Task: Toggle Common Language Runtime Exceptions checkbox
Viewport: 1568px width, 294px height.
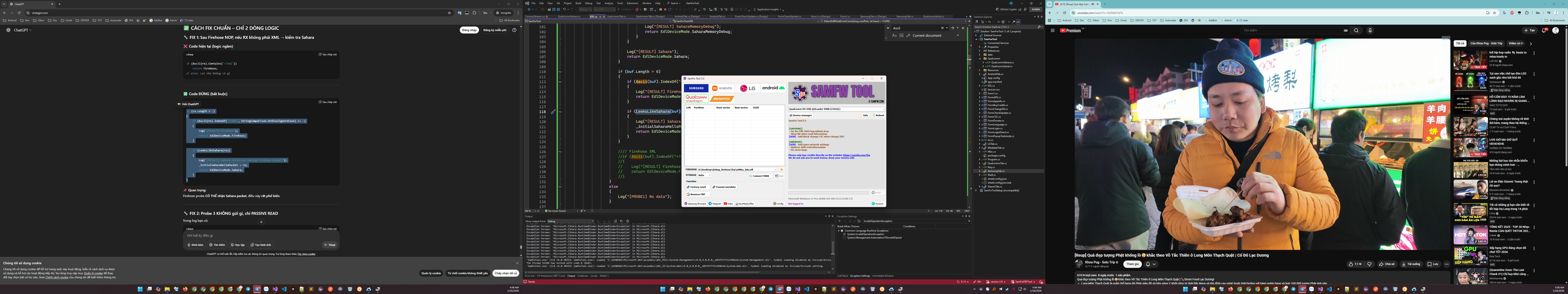Action: point(842,231)
